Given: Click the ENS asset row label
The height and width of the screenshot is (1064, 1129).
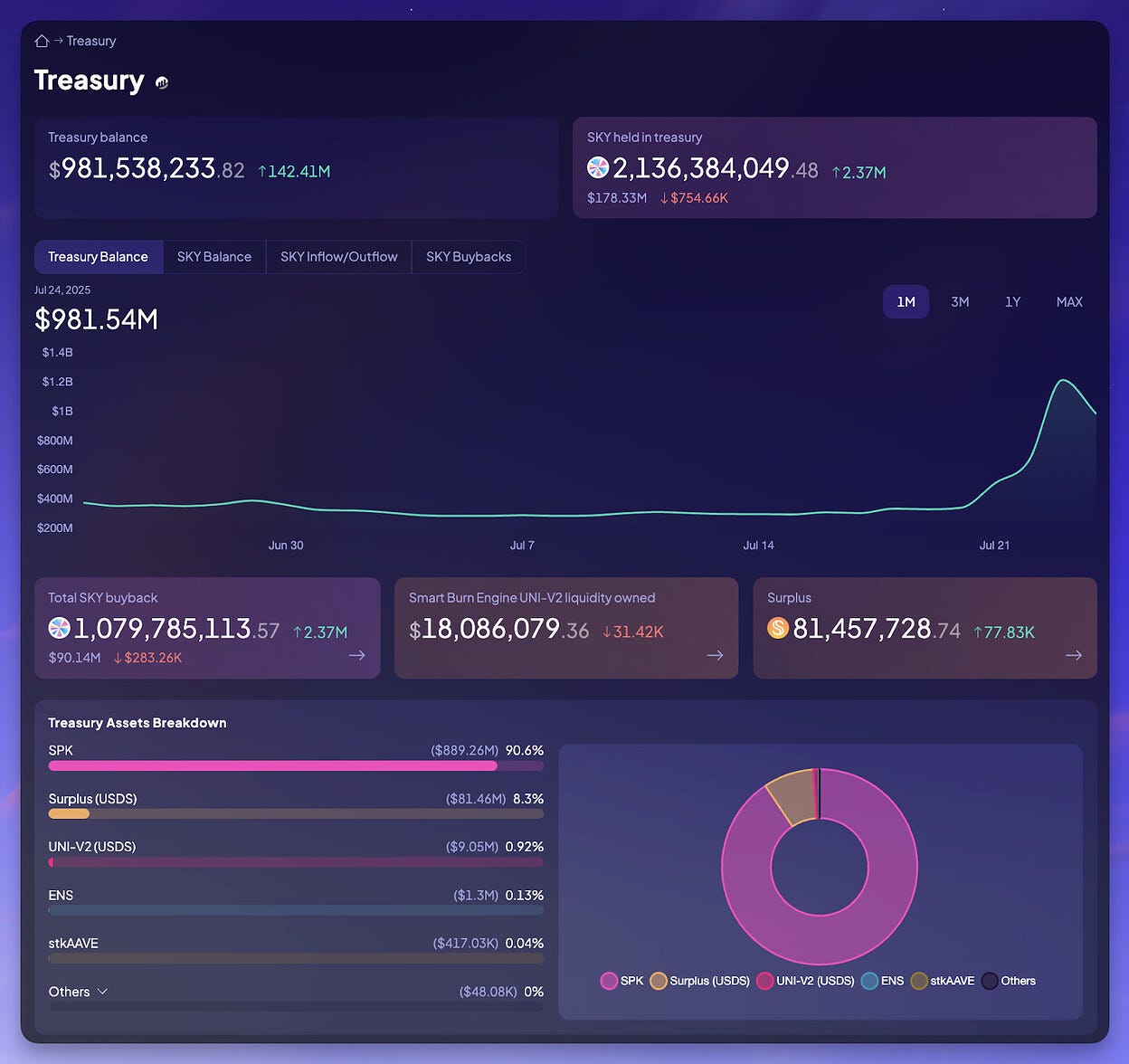Looking at the screenshot, I should click(61, 896).
